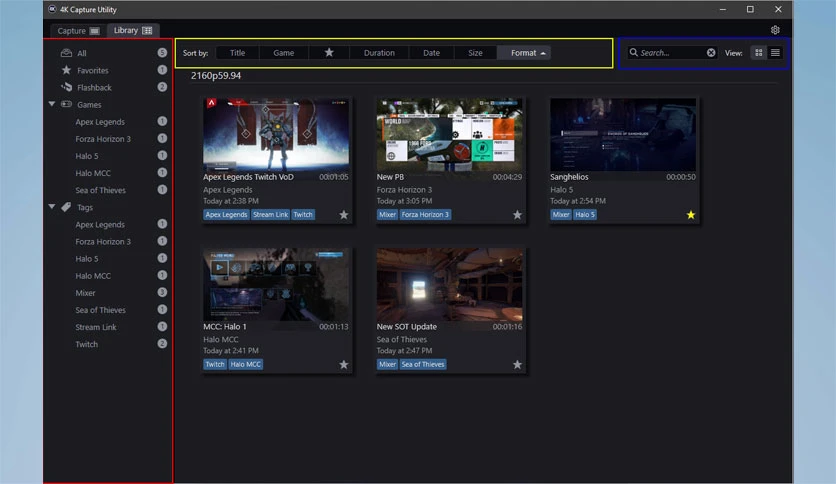Click Mixer tag on Sanghelios clip
The height and width of the screenshot is (484, 836).
coord(561,214)
